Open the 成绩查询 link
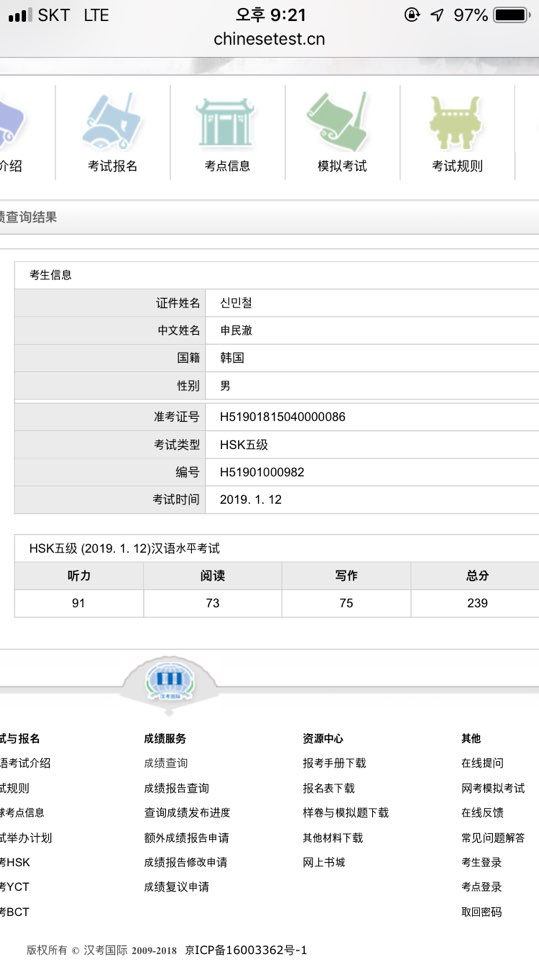This screenshot has width=539, height=960. [166, 763]
